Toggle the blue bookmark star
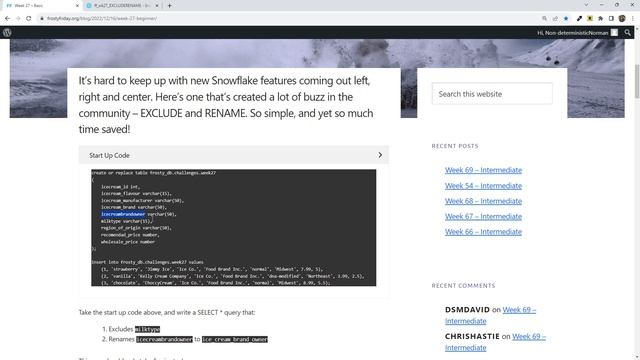This screenshot has height=360, width=640. pyautogui.click(x=566, y=18)
